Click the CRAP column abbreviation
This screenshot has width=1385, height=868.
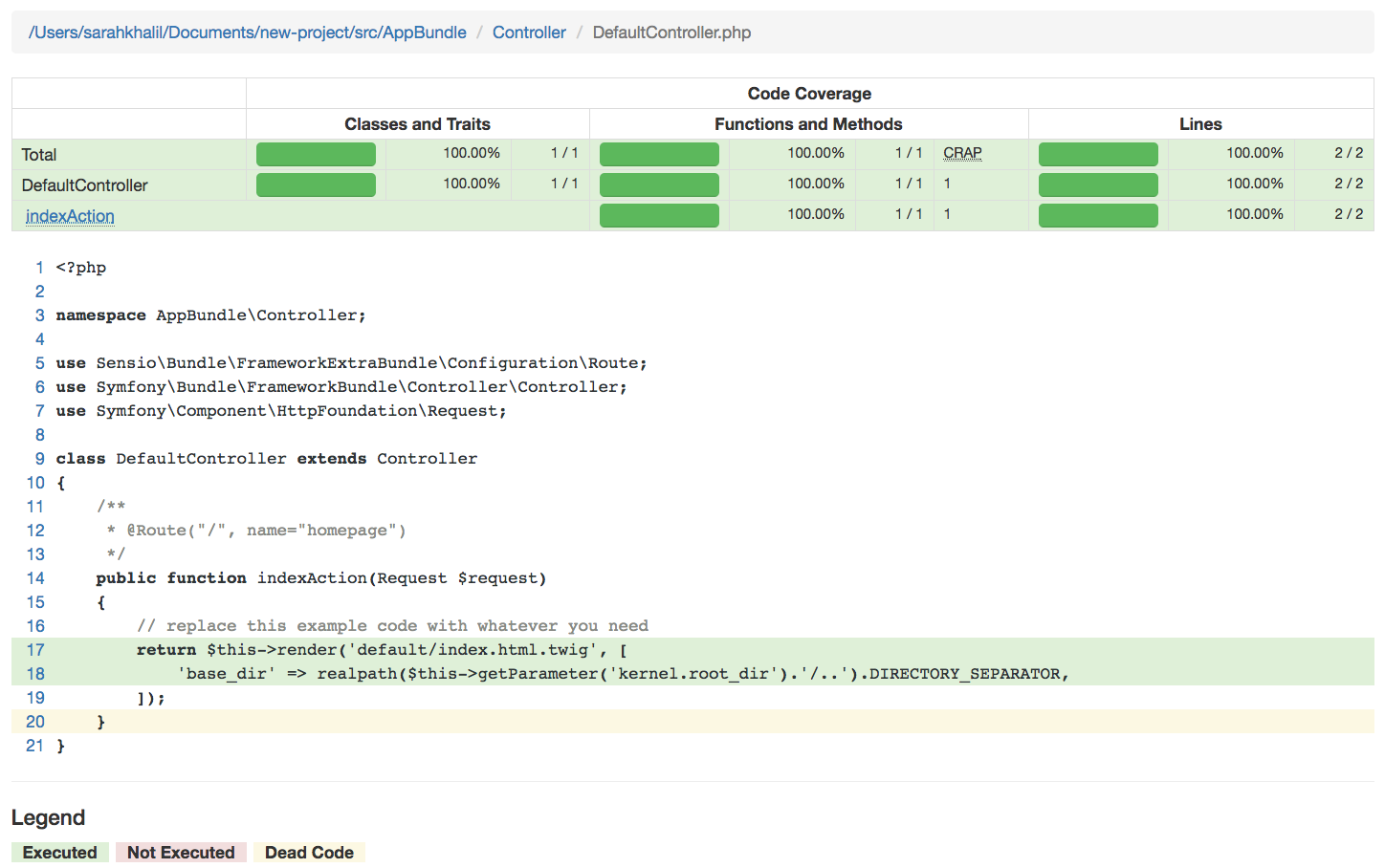point(962,153)
